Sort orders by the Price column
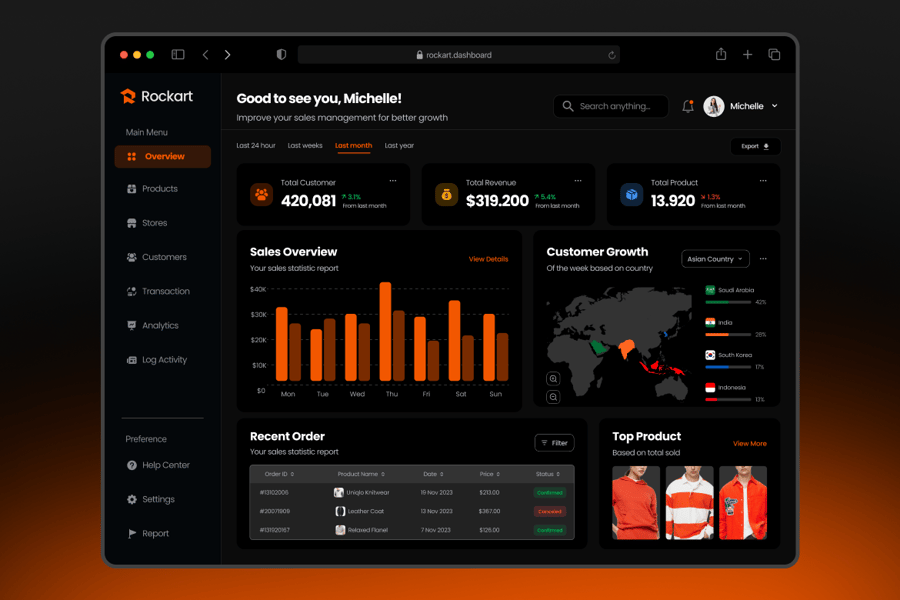 click(489, 474)
